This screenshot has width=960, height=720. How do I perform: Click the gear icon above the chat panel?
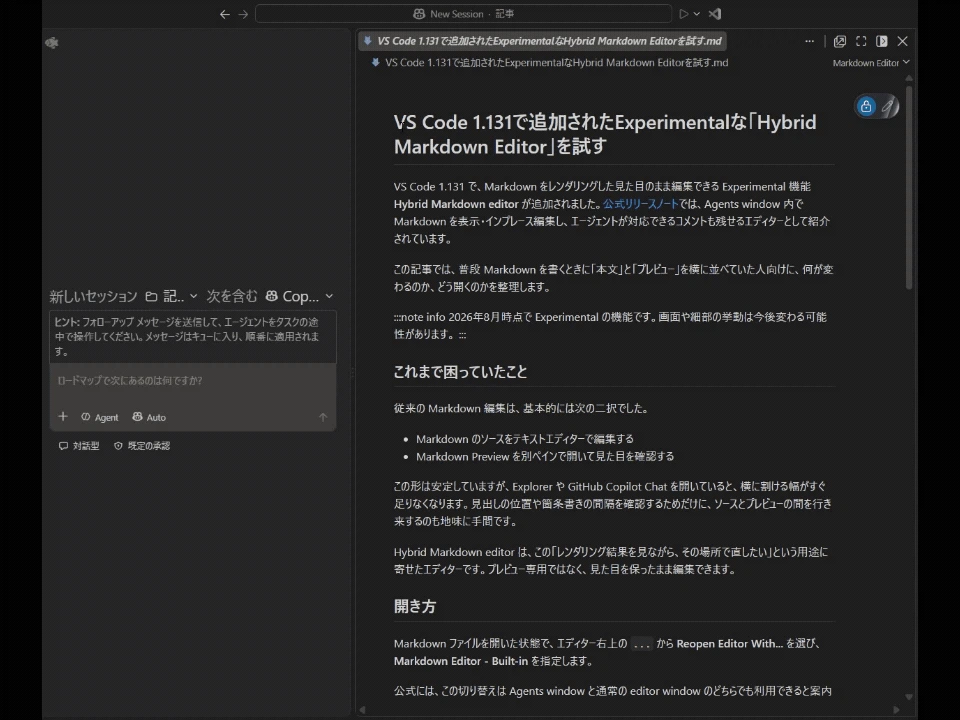point(52,43)
